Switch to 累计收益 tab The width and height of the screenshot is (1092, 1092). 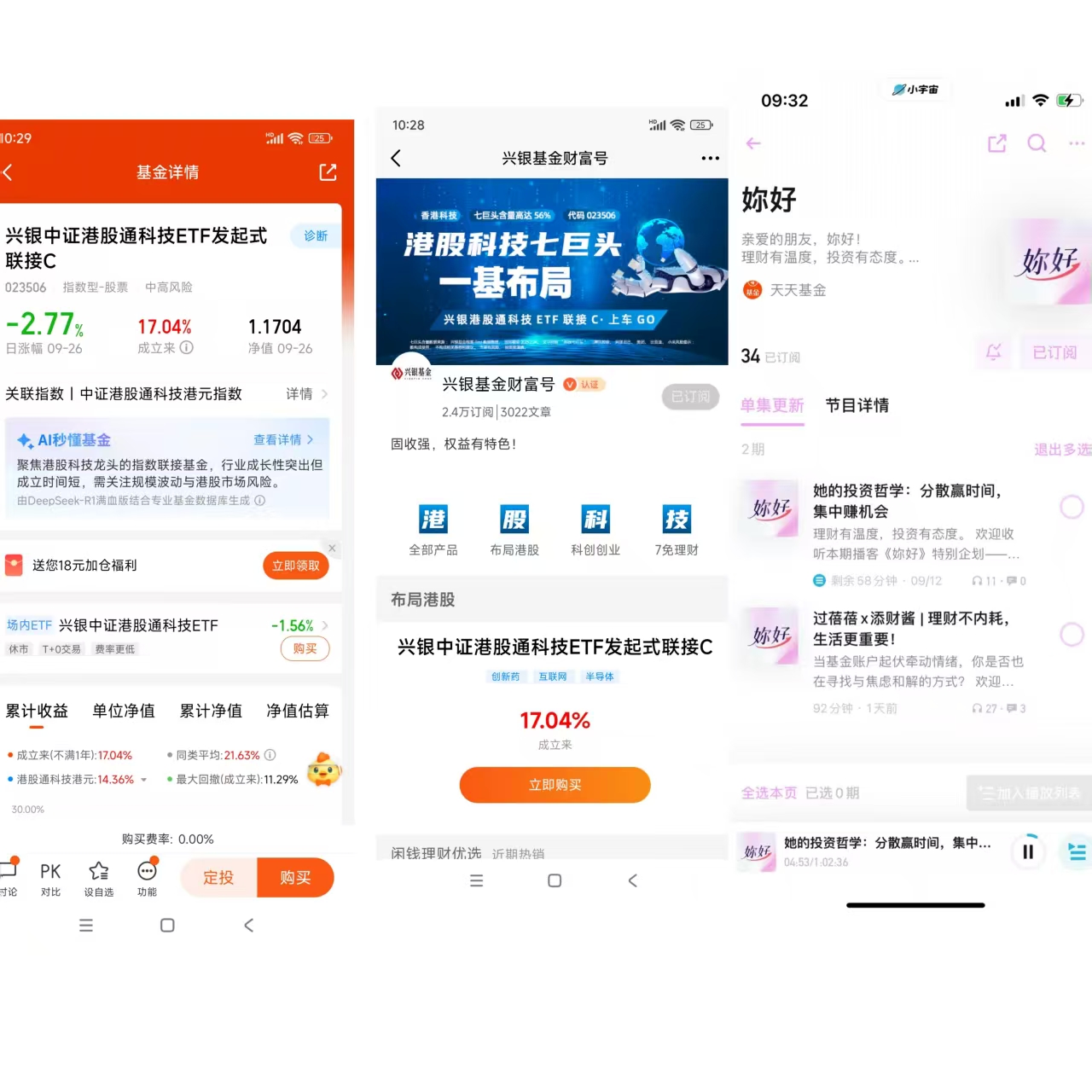tap(37, 711)
